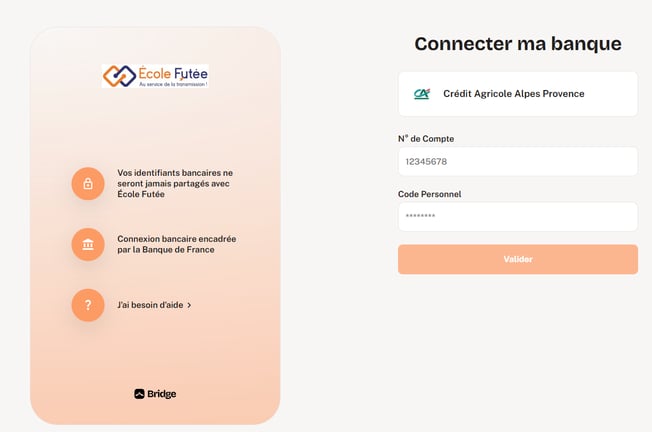Focus the Code Personnel password field
The height and width of the screenshot is (432, 652).
[x=518, y=217]
